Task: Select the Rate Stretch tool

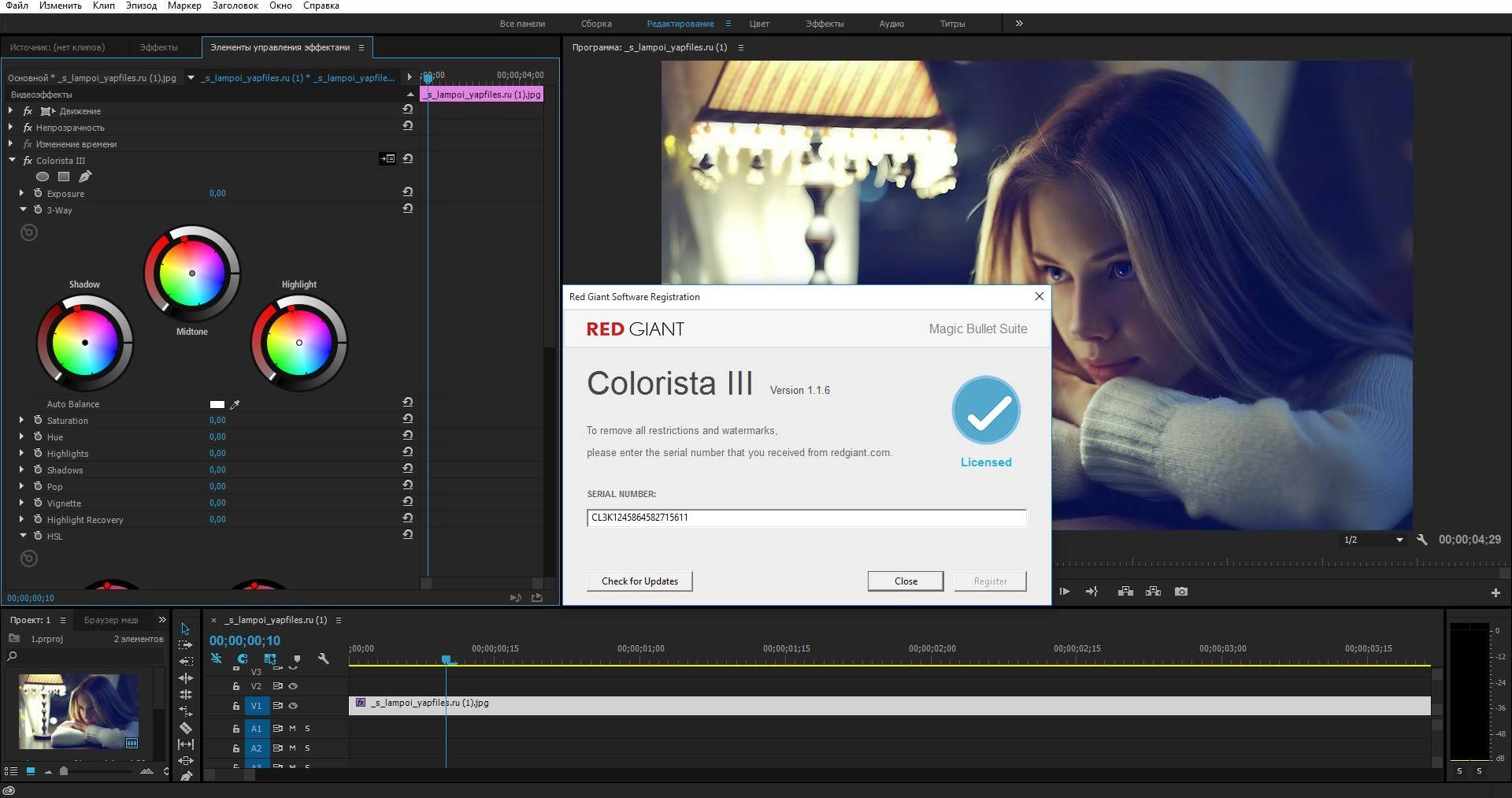Action: click(185, 711)
